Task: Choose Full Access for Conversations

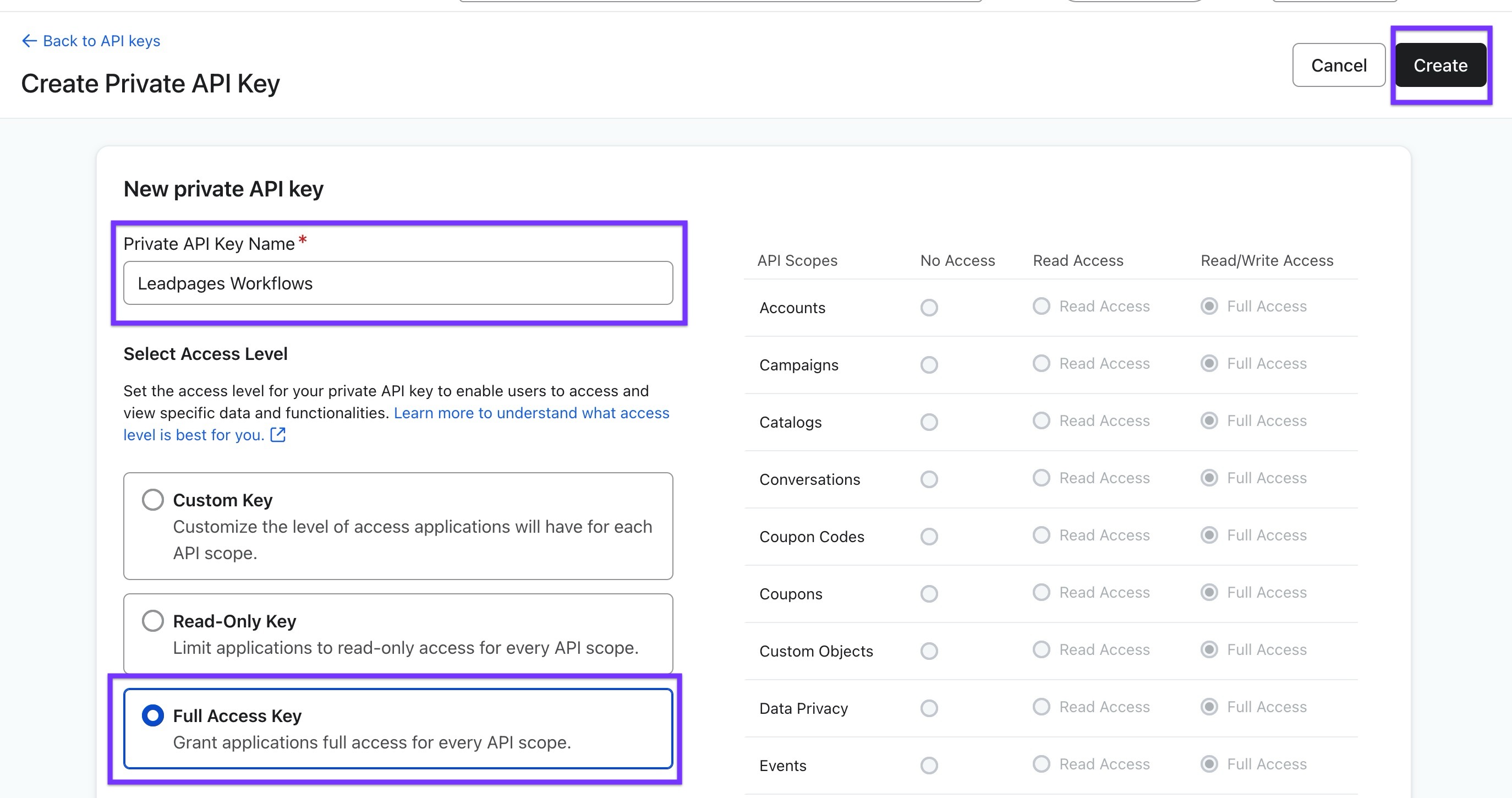Action: (1209, 478)
